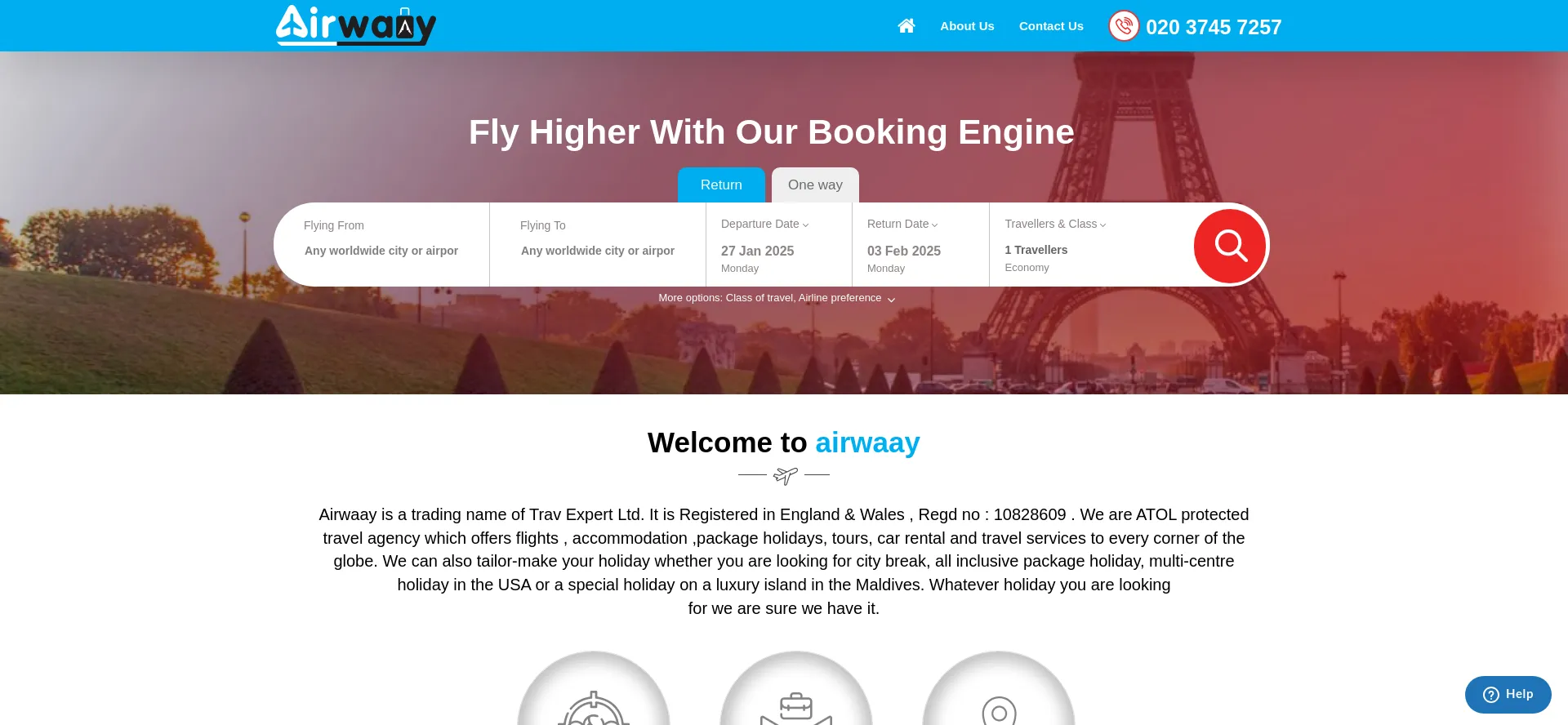Call the 020 3745 7257 number link

pos(1214,27)
